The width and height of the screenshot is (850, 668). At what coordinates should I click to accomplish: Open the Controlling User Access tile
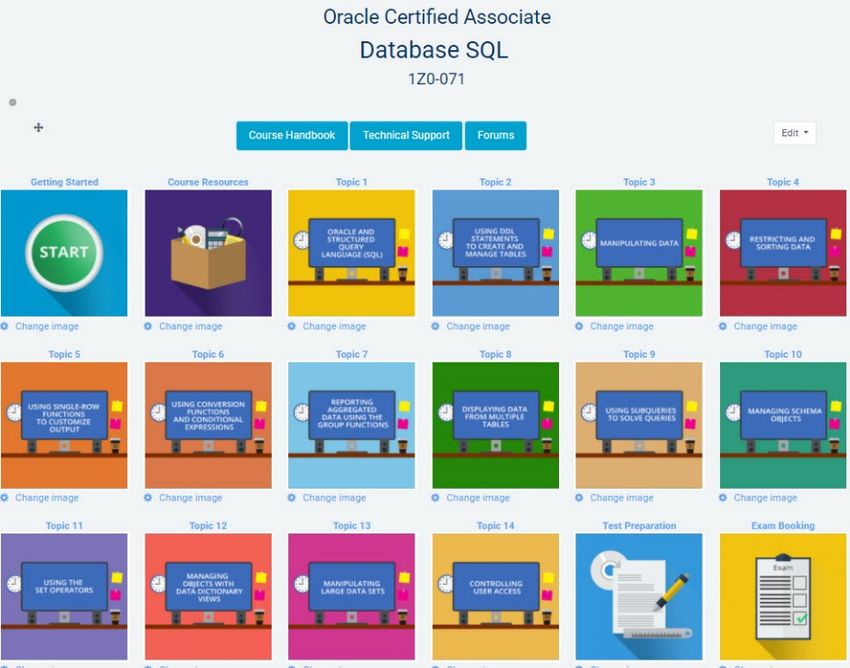pyautogui.click(x=495, y=596)
